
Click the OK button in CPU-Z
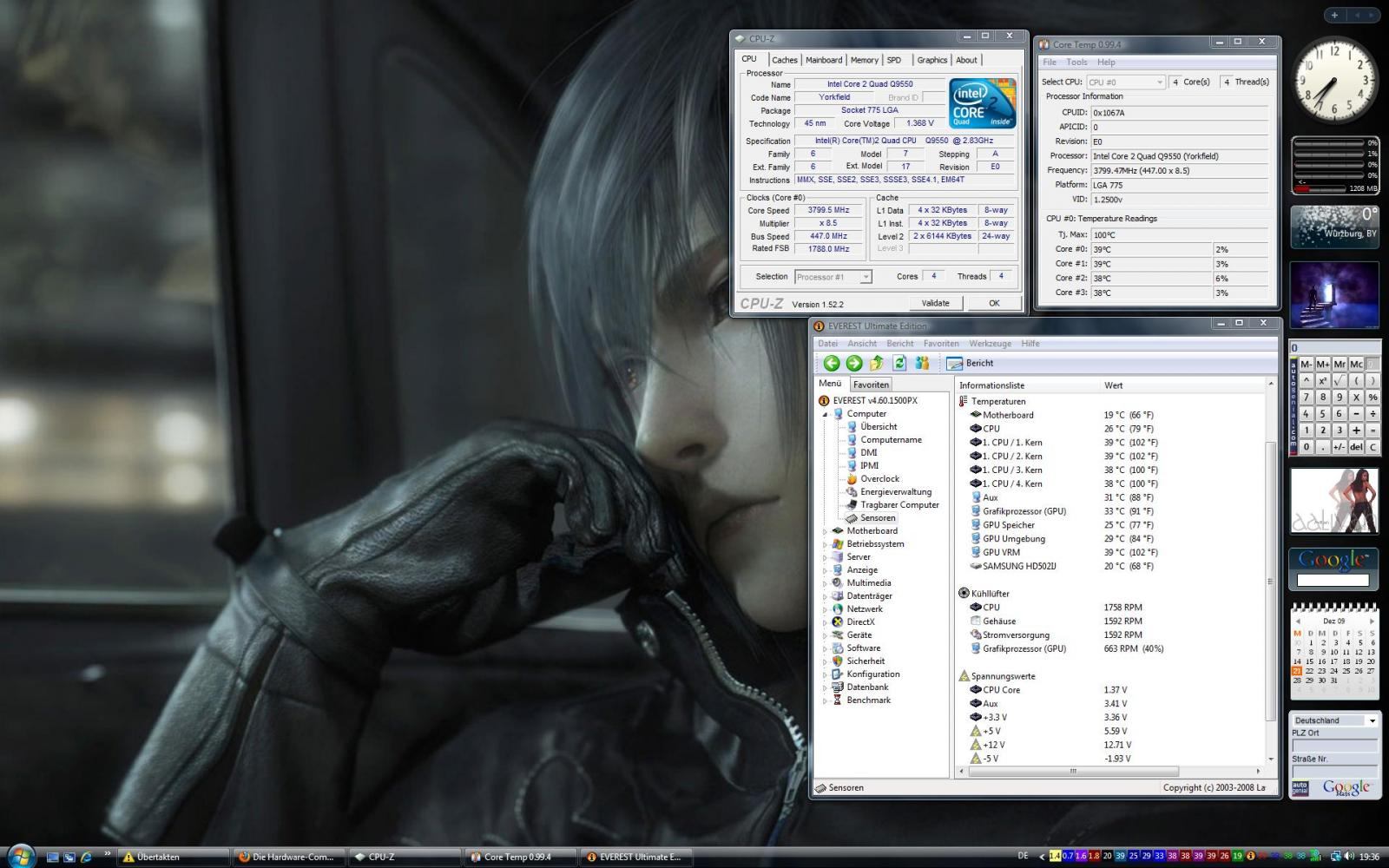[994, 303]
